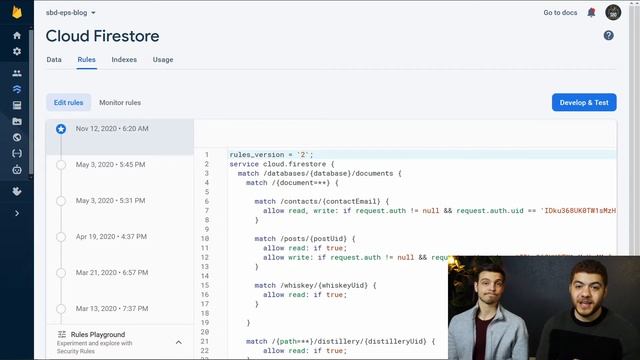Switch to the Data tab
The height and width of the screenshot is (360, 640).
(x=54, y=60)
